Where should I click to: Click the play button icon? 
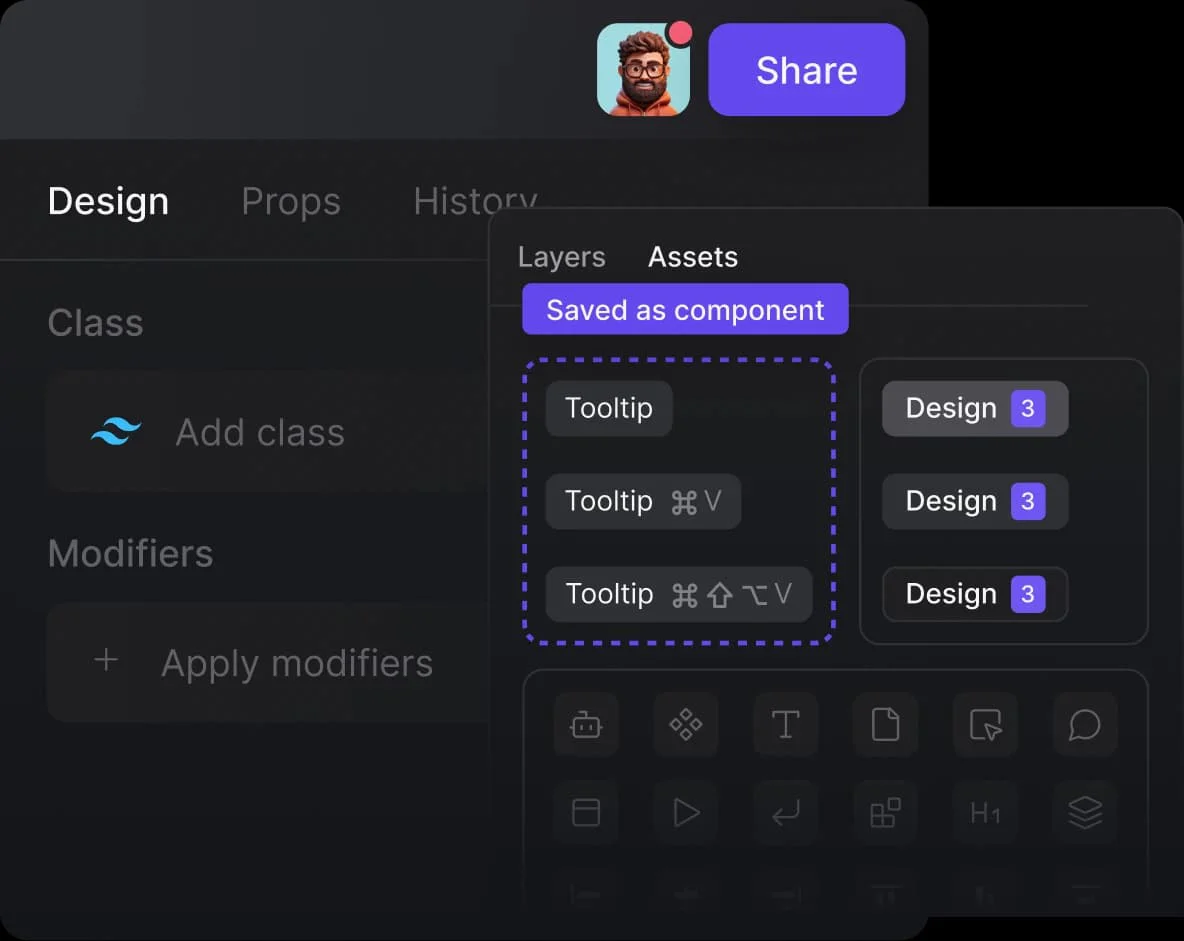point(685,812)
